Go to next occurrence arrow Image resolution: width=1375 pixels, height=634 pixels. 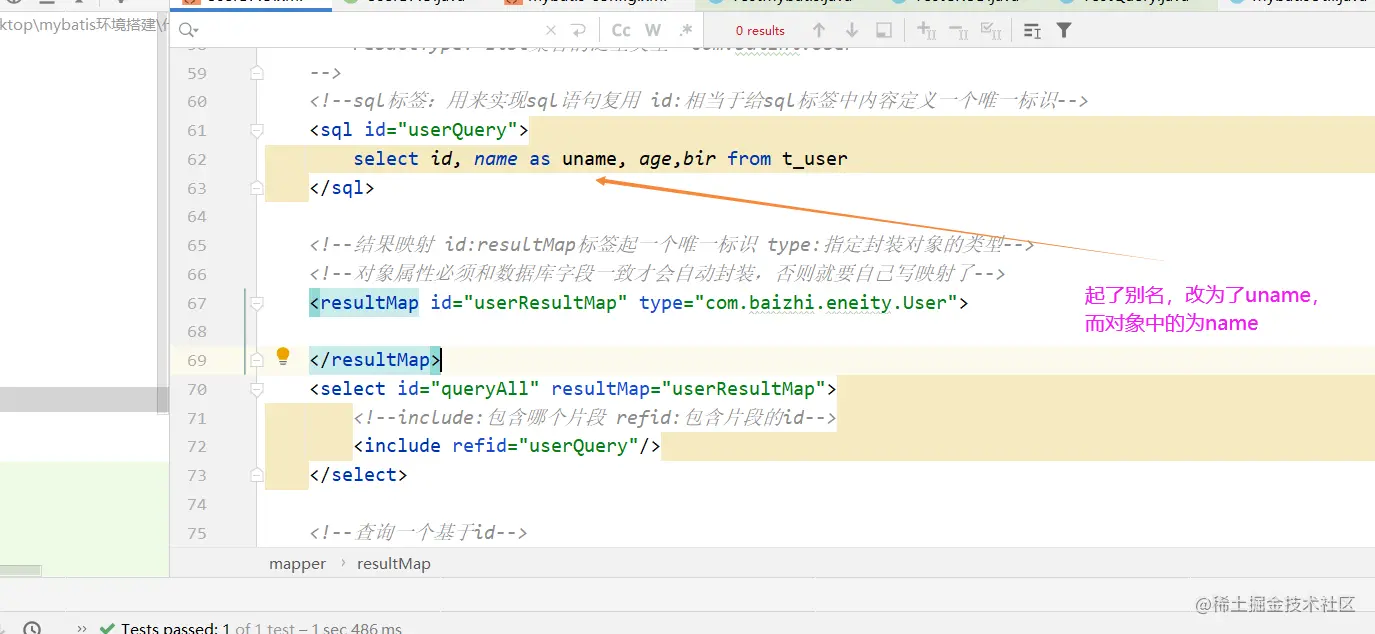click(x=851, y=31)
